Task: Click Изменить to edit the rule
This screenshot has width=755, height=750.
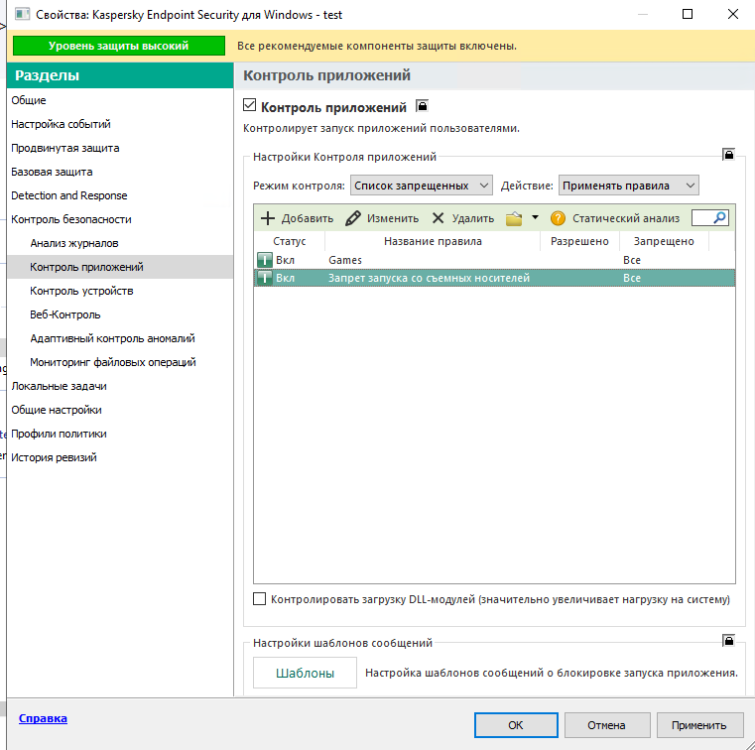Action: (382, 219)
